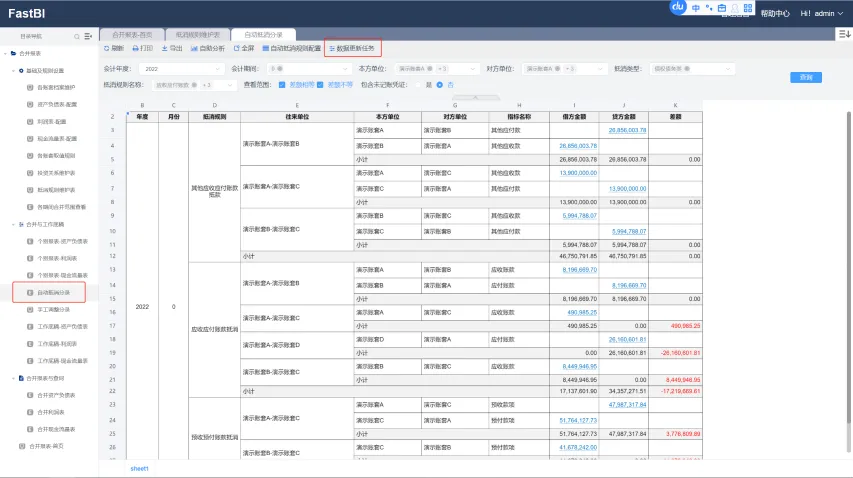
Task: Click the 13,900,000.00 debit link in row 6
Action: pyautogui.click(x=578, y=173)
